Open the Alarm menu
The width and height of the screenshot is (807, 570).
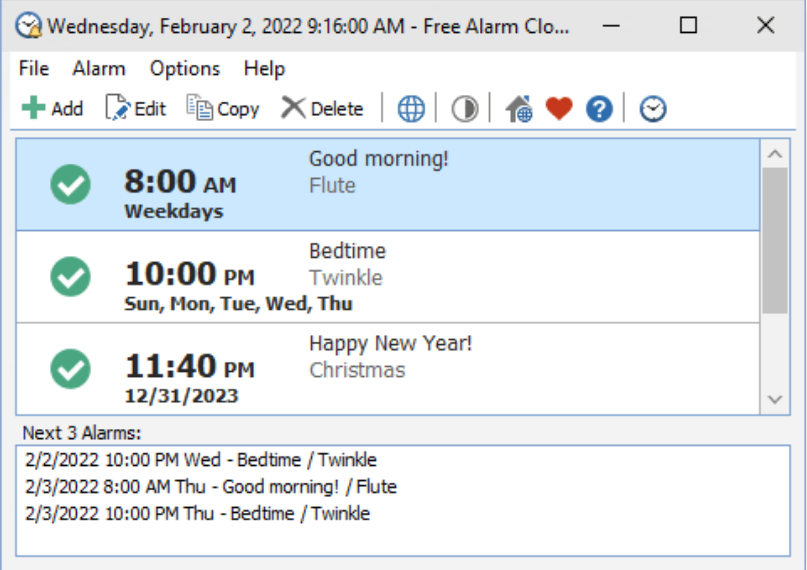click(99, 68)
